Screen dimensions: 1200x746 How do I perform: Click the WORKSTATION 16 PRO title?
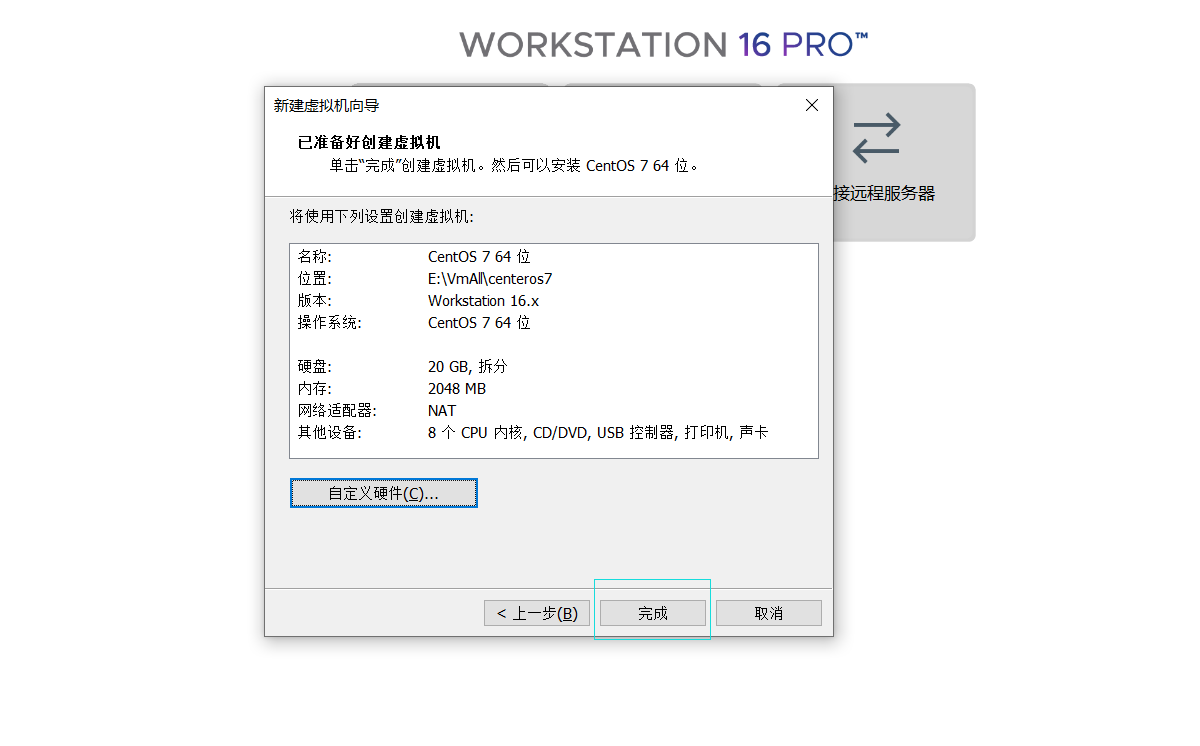[x=664, y=44]
